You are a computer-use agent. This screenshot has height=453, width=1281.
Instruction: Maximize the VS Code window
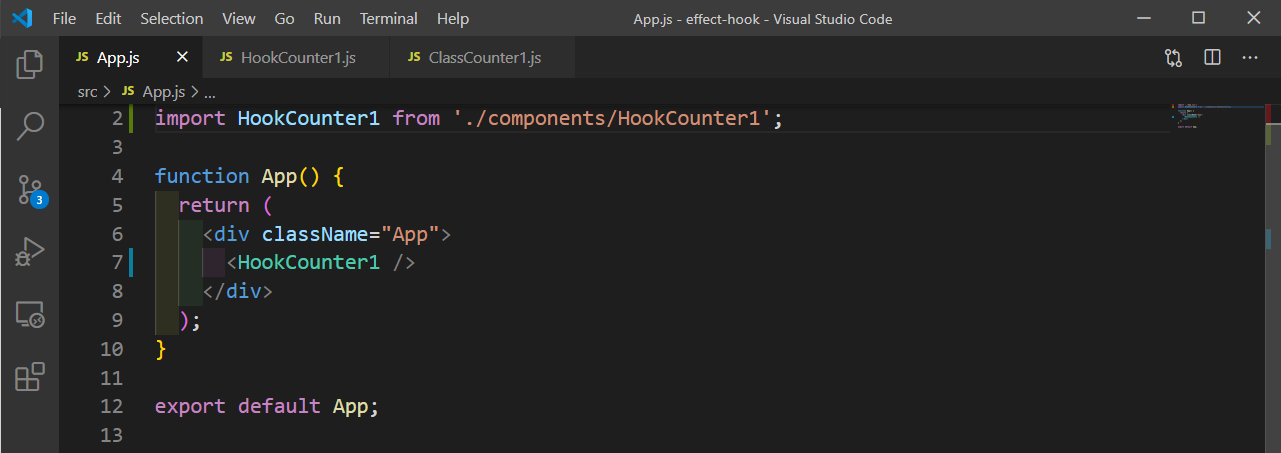pyautogui.click(x=1198, y=18)
